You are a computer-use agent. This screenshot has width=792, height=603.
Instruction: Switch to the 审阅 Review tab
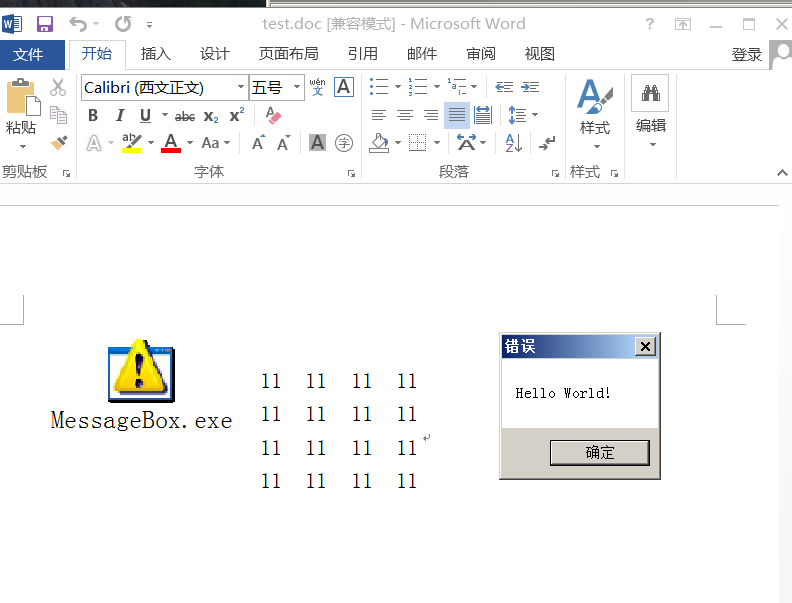(481, 54)
